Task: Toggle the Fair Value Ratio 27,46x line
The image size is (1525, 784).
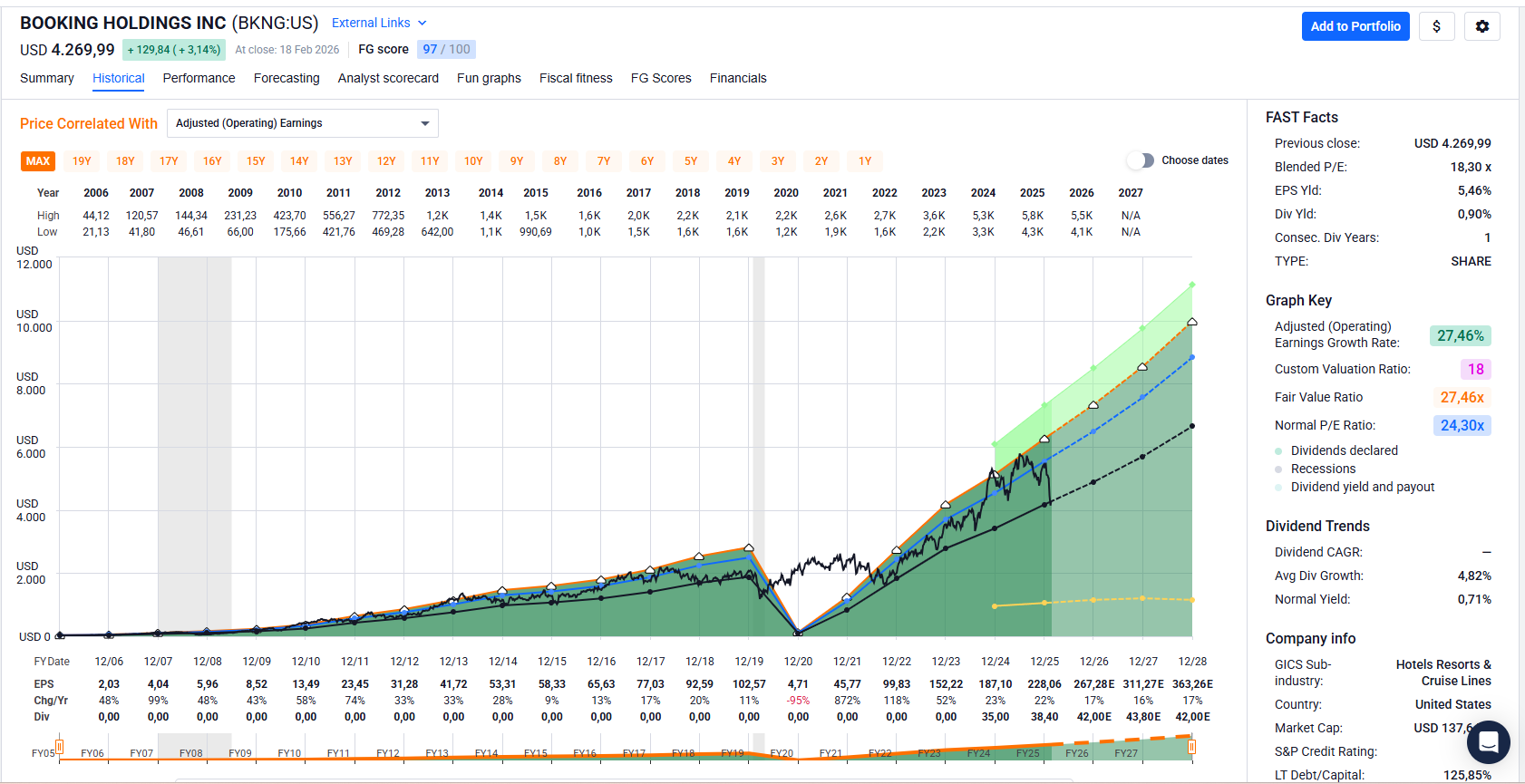Action: [x=1462, y=397]
